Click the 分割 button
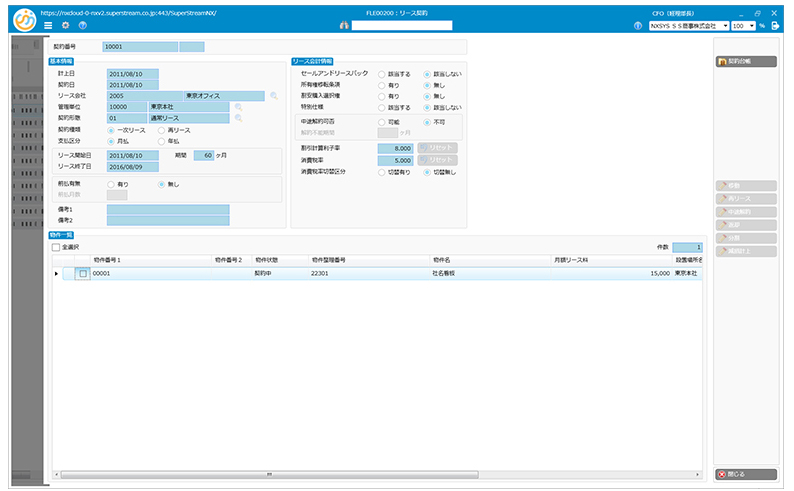The height and width of the screenshot is (491, 794). [746, 238]
